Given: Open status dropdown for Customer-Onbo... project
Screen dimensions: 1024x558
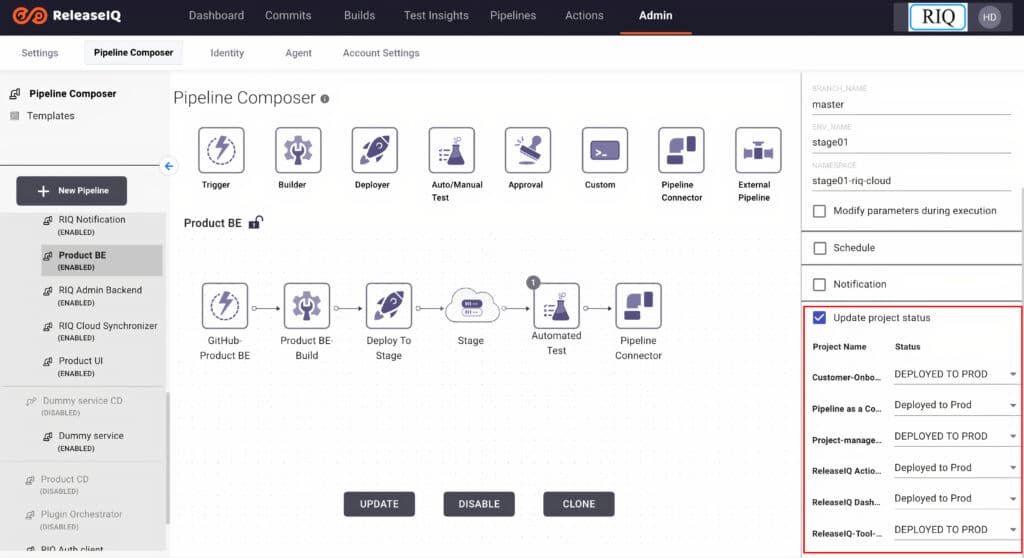Looking at the screenshot, I should pyautogui.click(x=955, y=374).
